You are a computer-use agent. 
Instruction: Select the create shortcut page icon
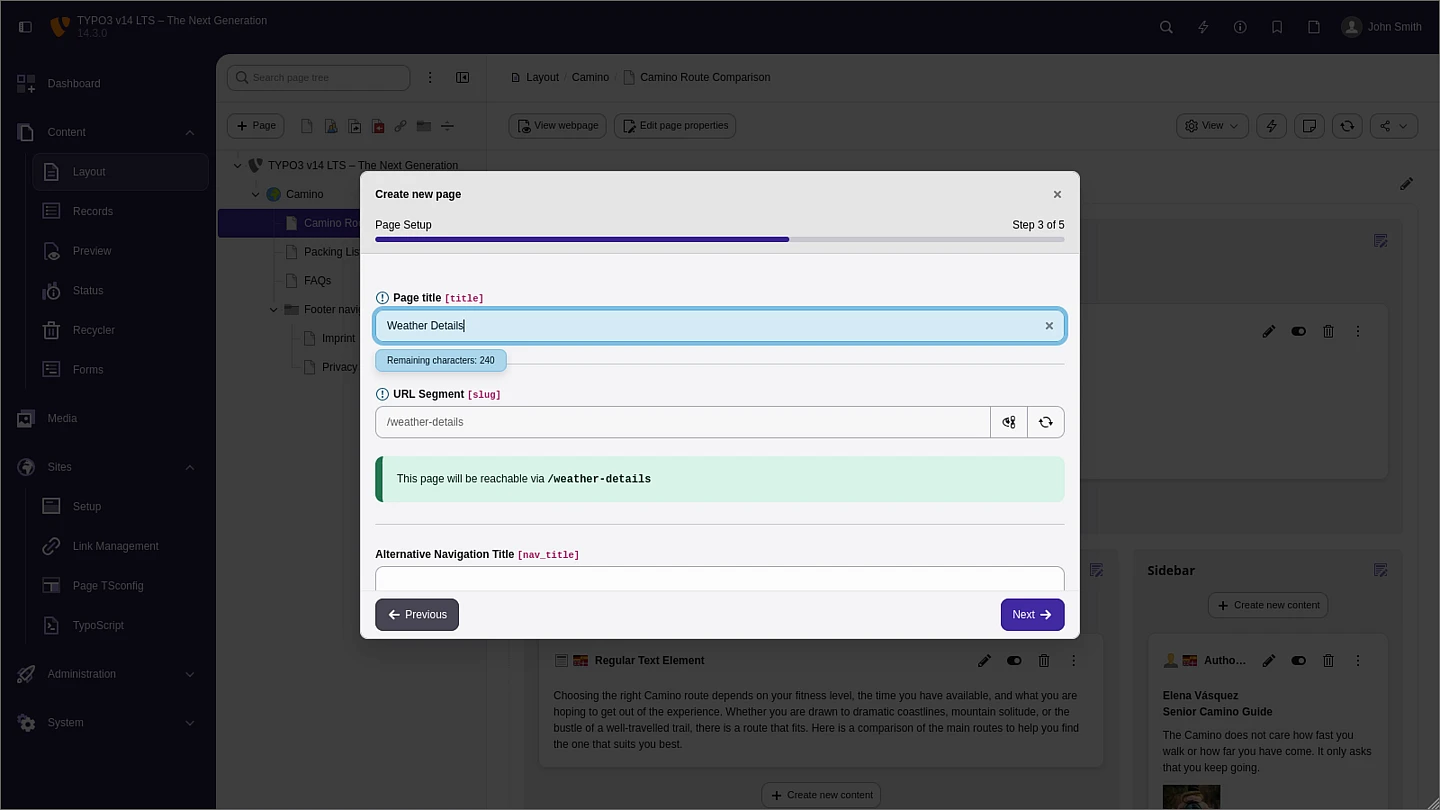coord(354,126)
